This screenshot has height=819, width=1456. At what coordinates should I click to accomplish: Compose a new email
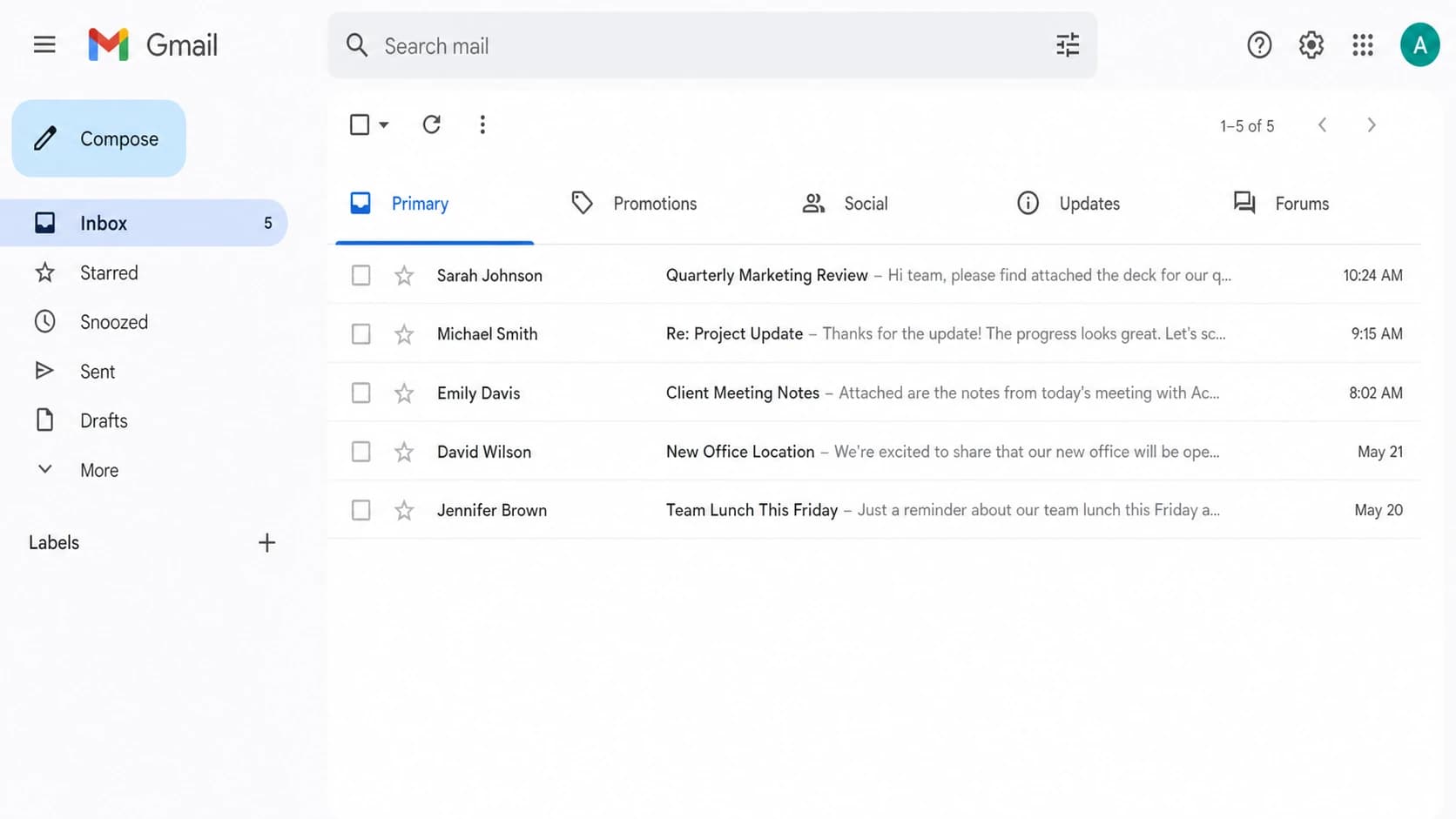[x=98, y=138]
